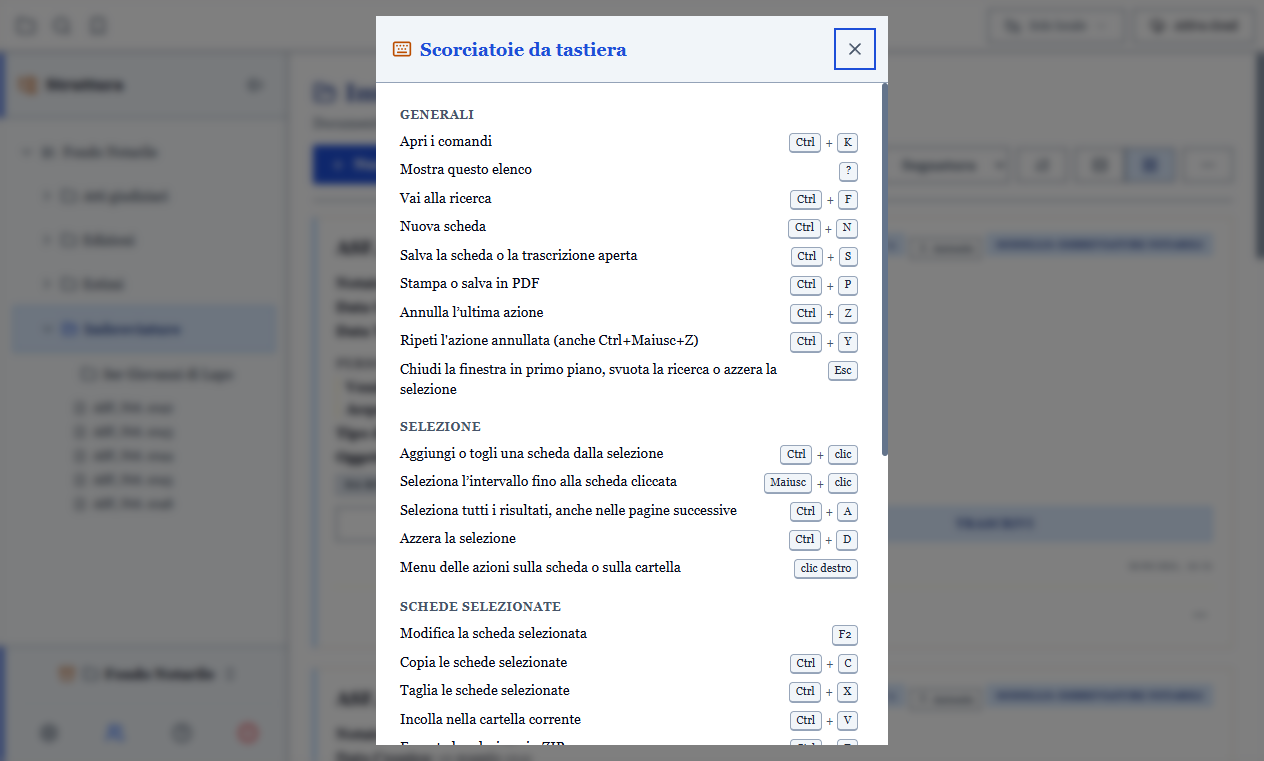The width and height of the screenshot is (1264, 761).
Task: Click the X key badge
Action: (x=848, y=692)
